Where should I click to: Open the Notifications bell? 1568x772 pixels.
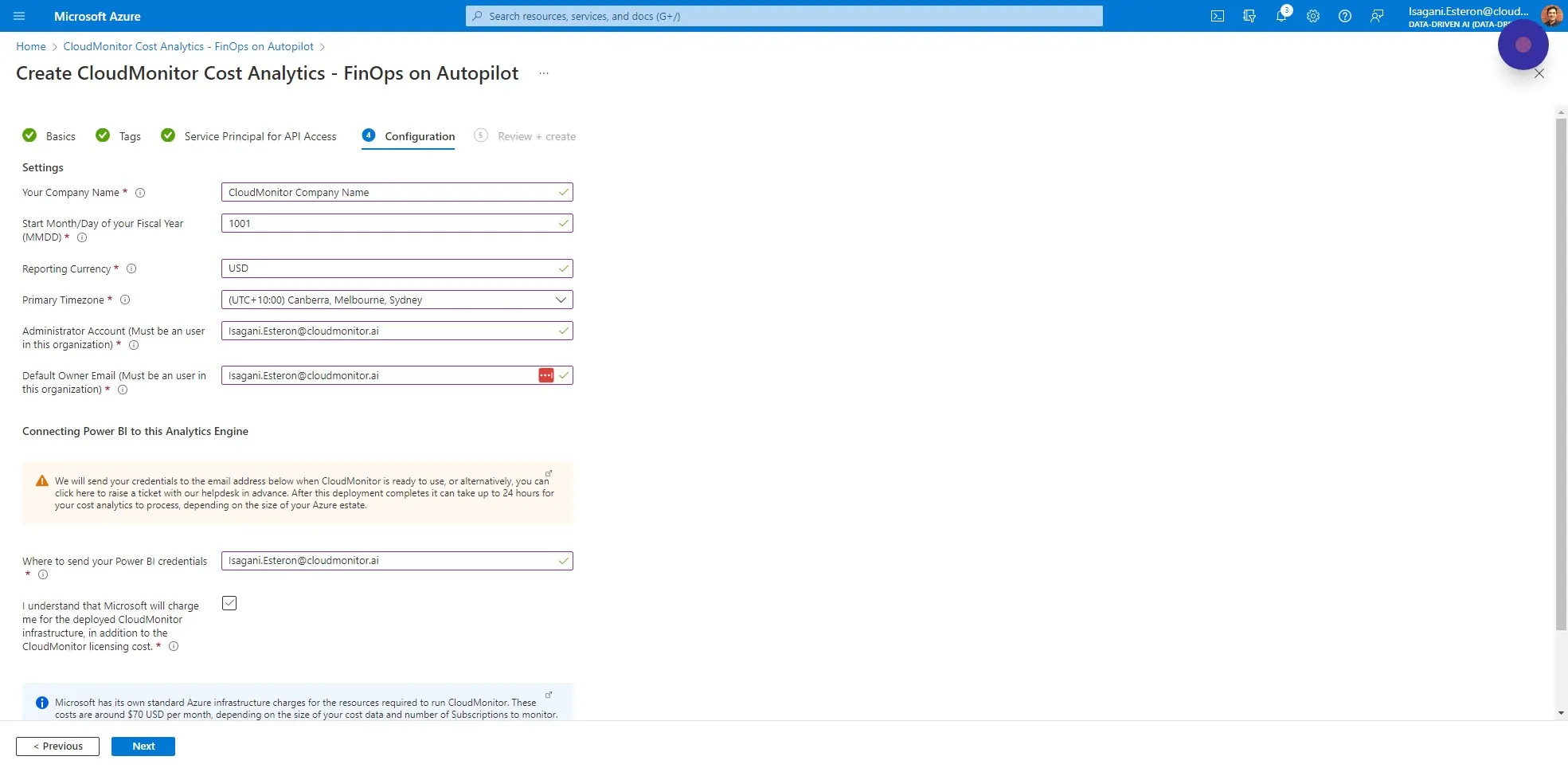click(x=1281, y=16)
